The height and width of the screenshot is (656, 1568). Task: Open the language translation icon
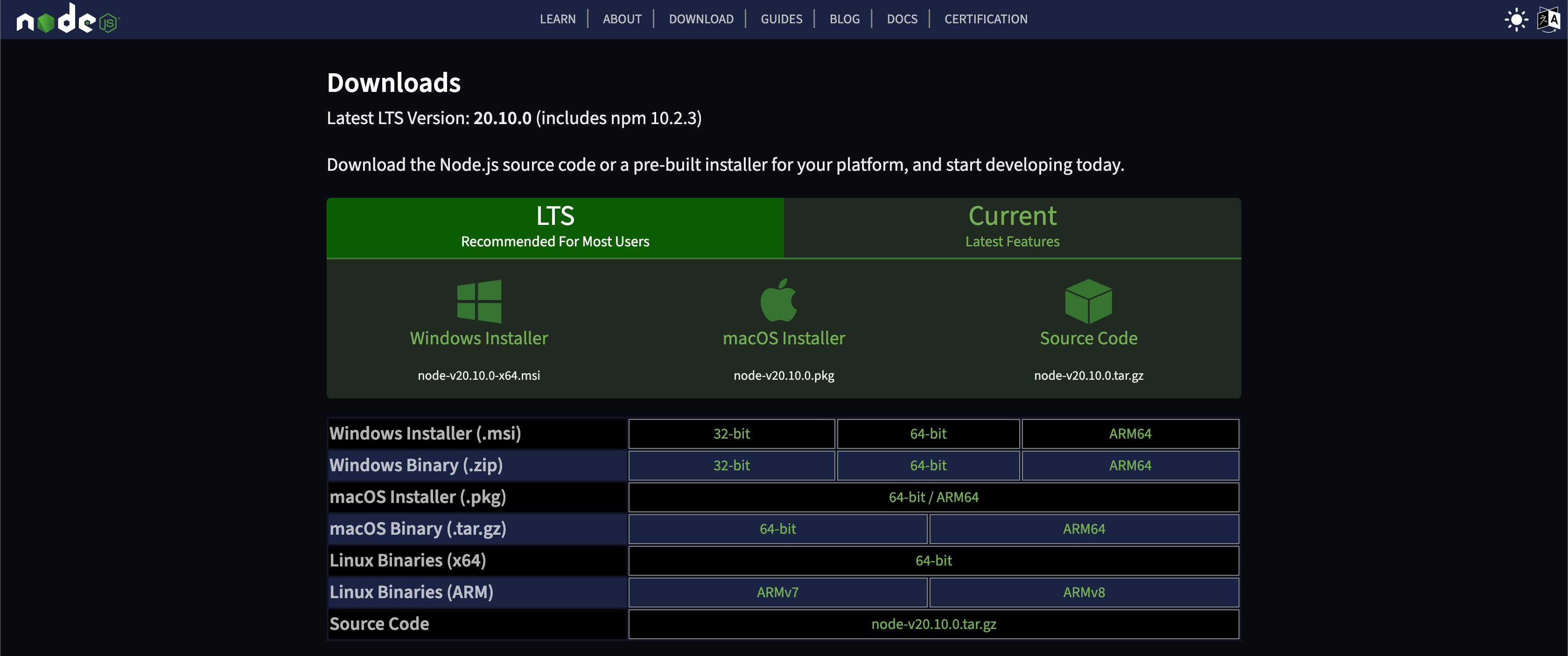[1548, 20]
